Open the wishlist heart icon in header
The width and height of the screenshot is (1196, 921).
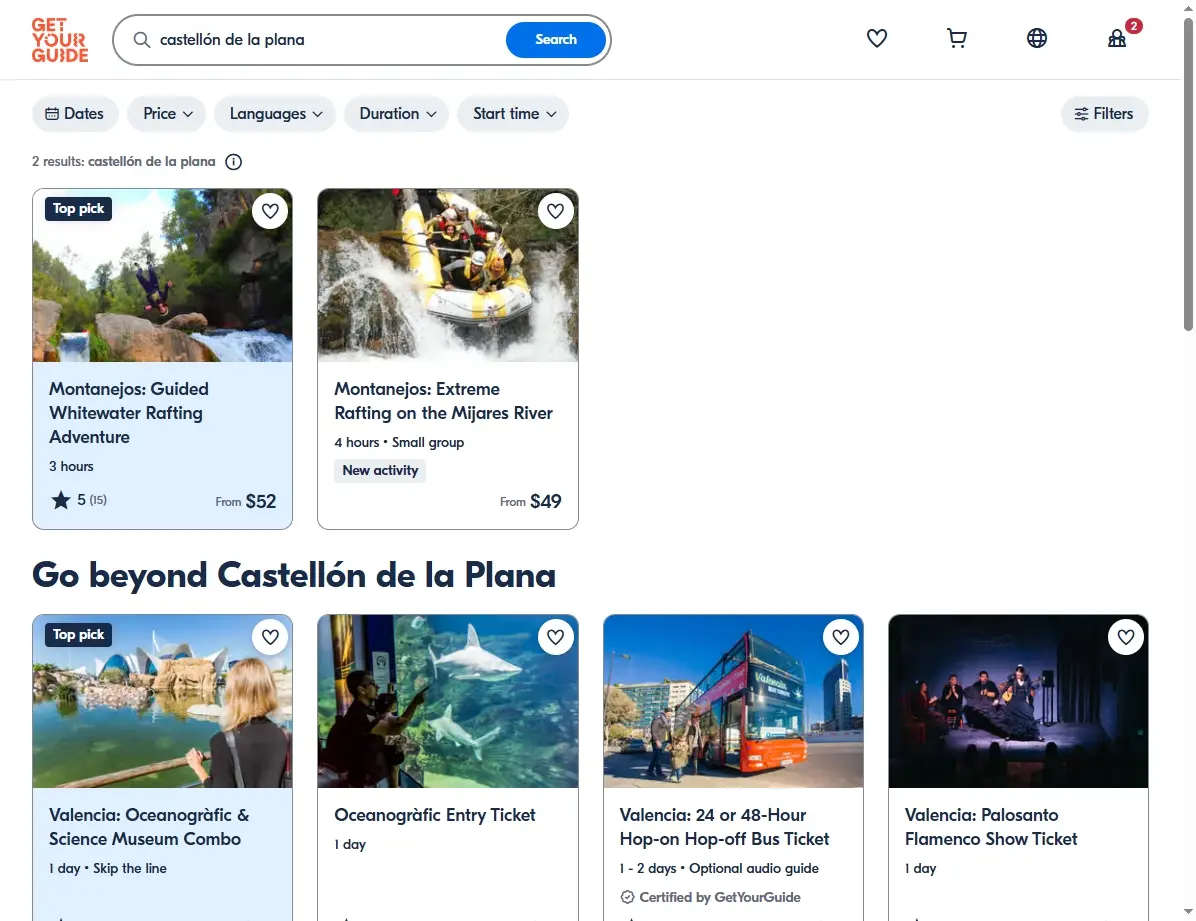(x=876, y=38)
